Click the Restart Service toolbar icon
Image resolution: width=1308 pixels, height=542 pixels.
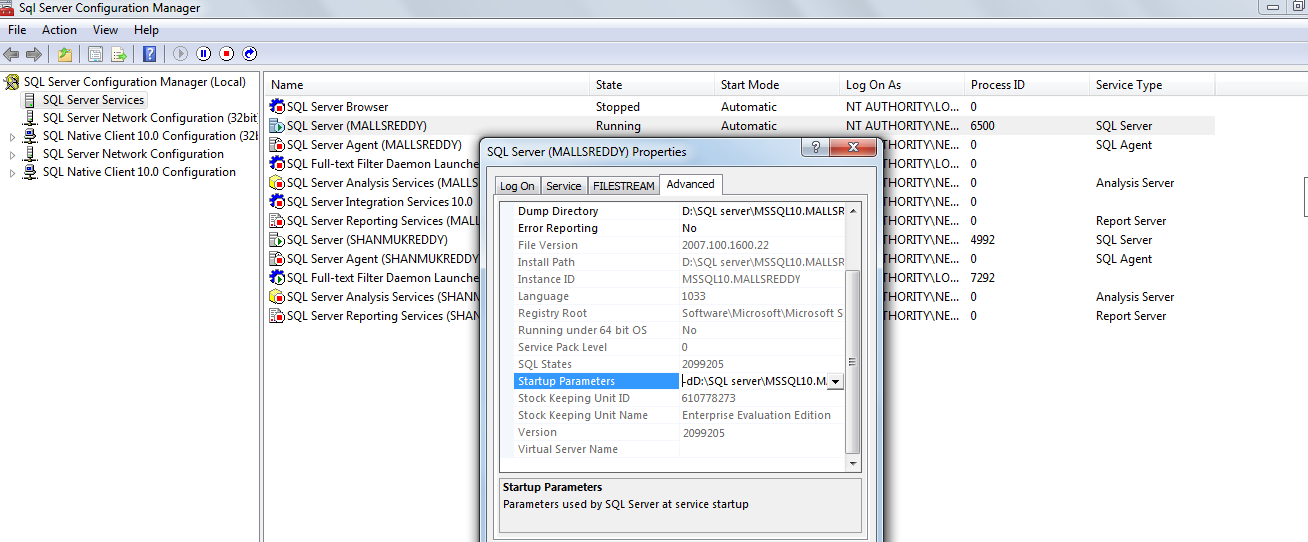(x=250, y=54)
